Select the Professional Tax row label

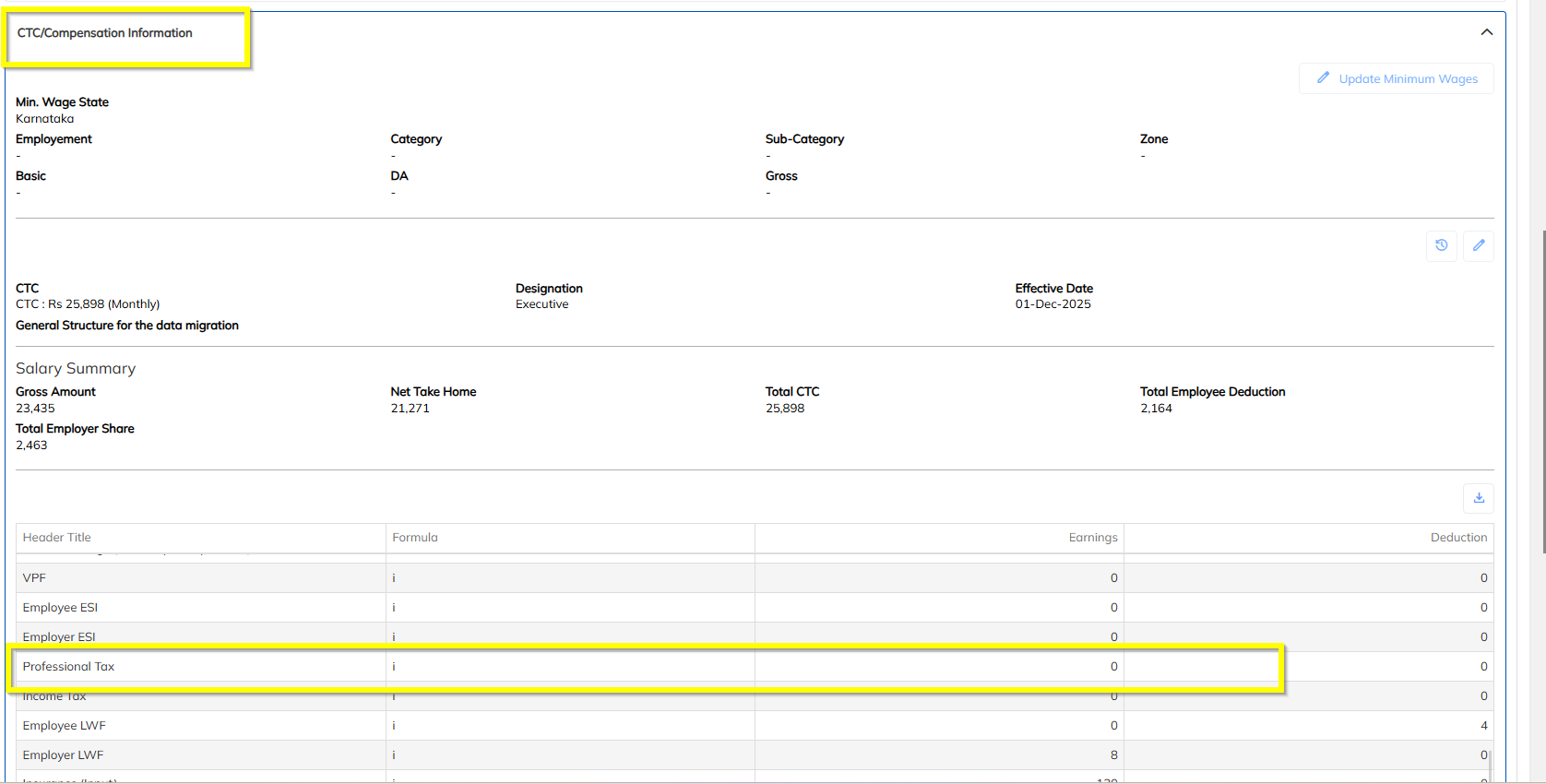[69, 667]
